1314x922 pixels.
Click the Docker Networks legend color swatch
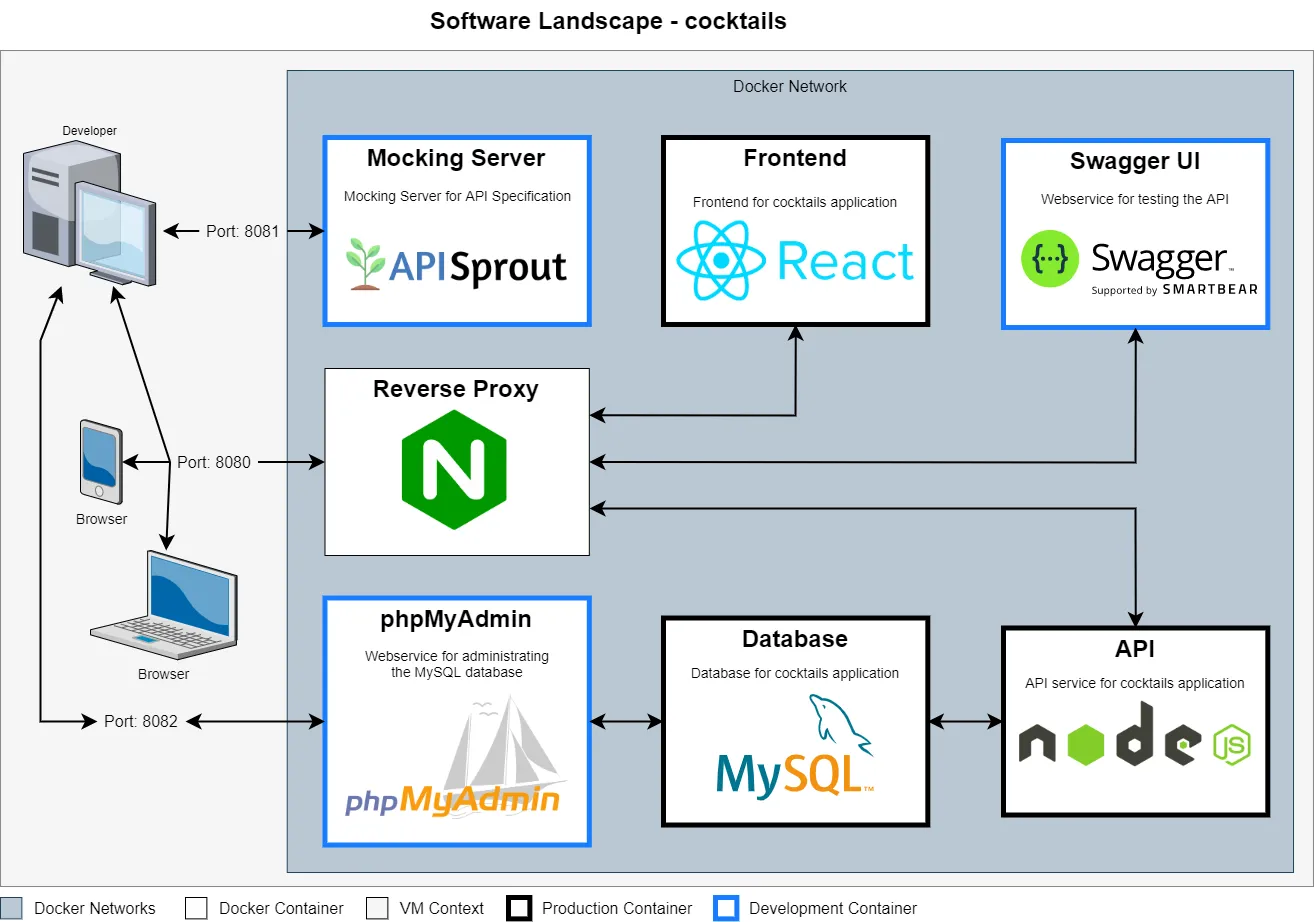(12, 908)
